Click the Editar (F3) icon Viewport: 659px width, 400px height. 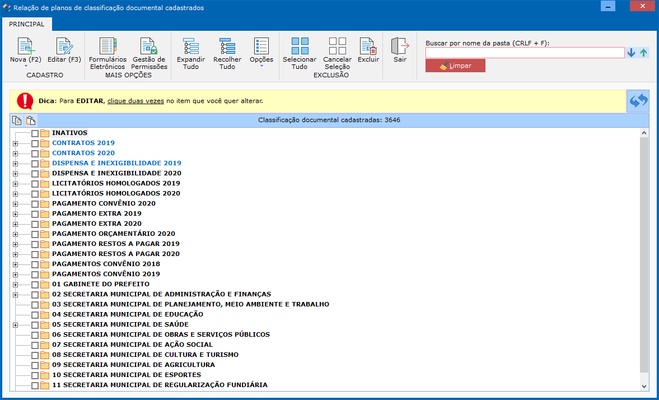[62, 46]
